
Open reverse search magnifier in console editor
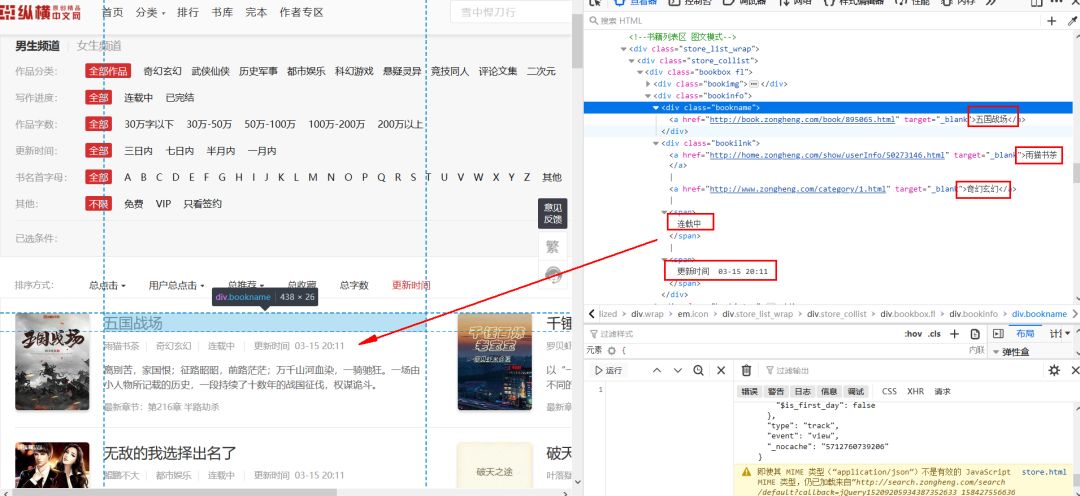[698, 371]
